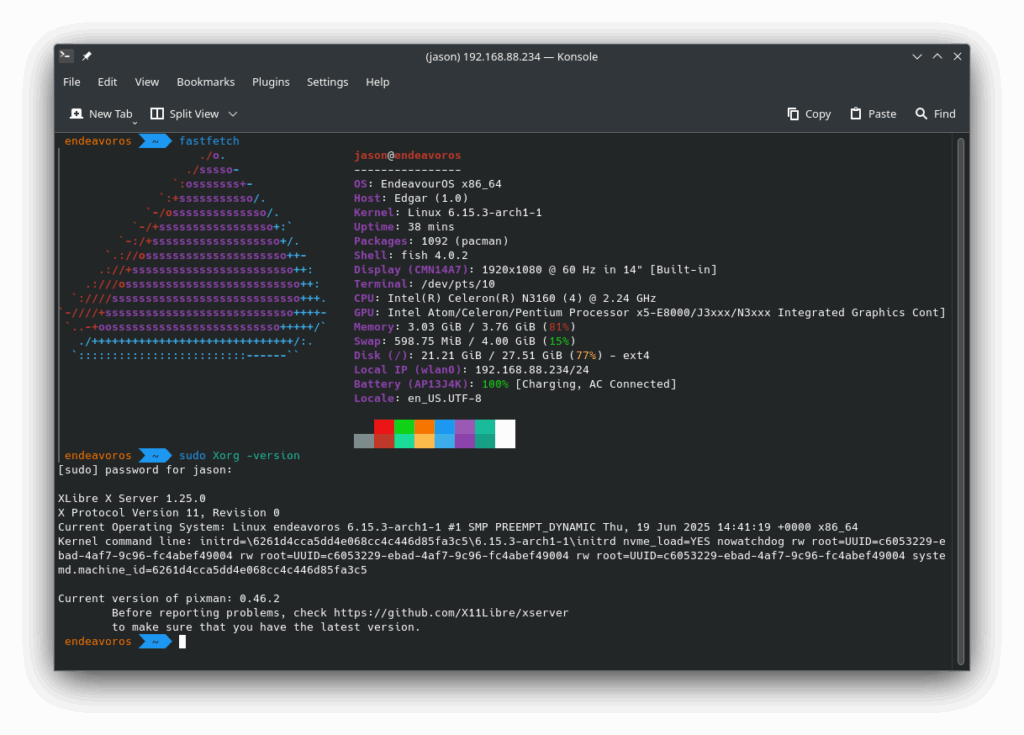Click the 'sudo Xorg -version' command
The width and height of the screenshot is (1024, 735).
(240, 455)
